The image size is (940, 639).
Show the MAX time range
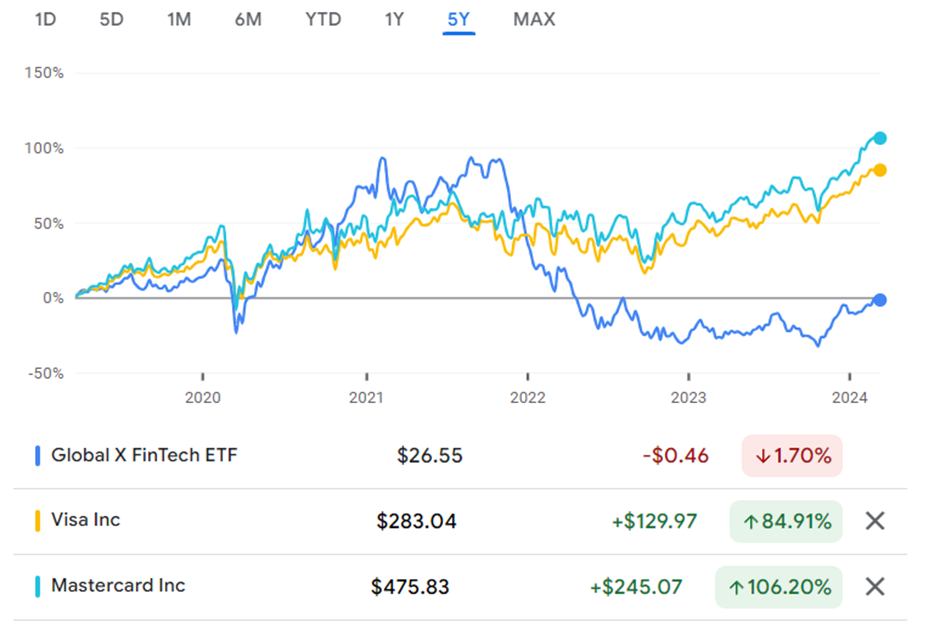point(534,19)
